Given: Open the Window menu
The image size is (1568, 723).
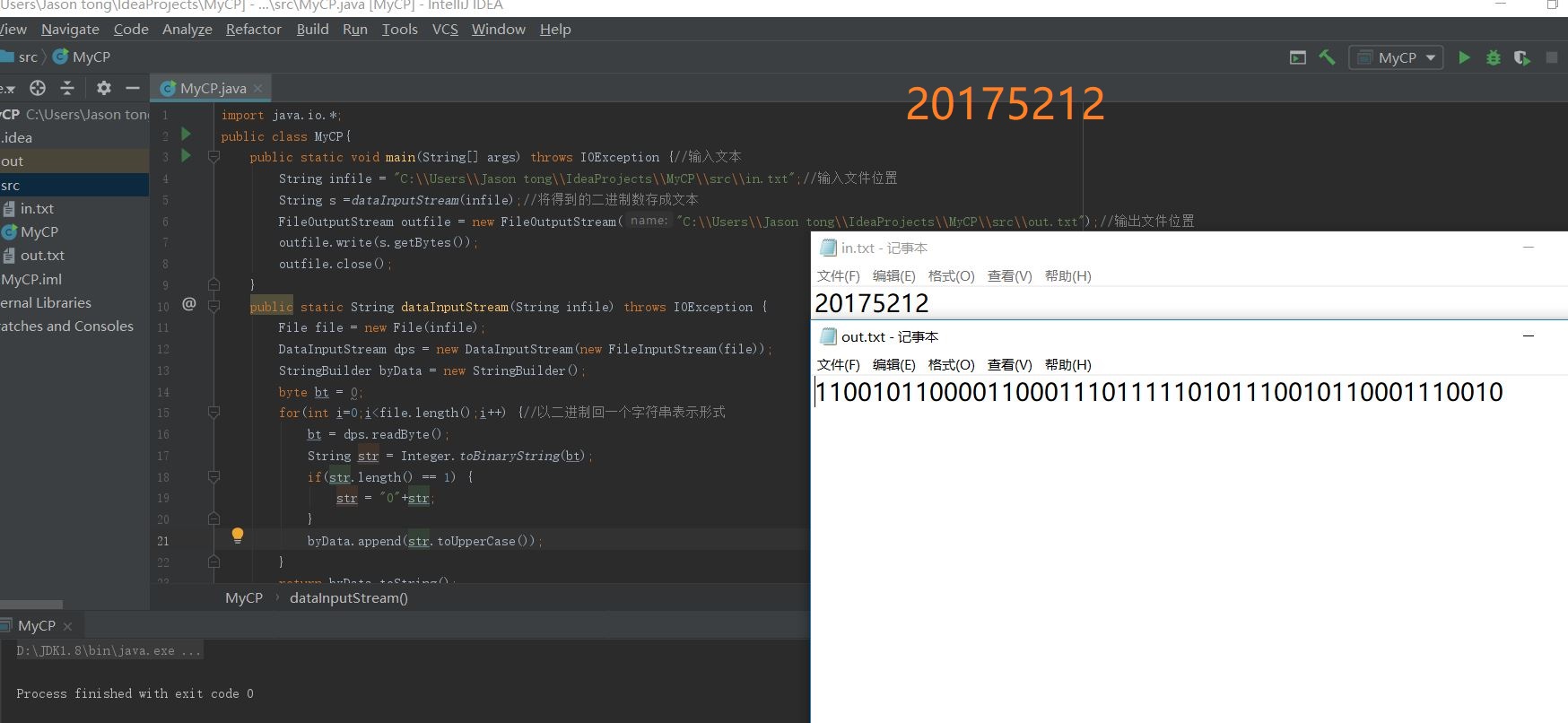Looking at the screenshot, I should [x=499, y=30].
